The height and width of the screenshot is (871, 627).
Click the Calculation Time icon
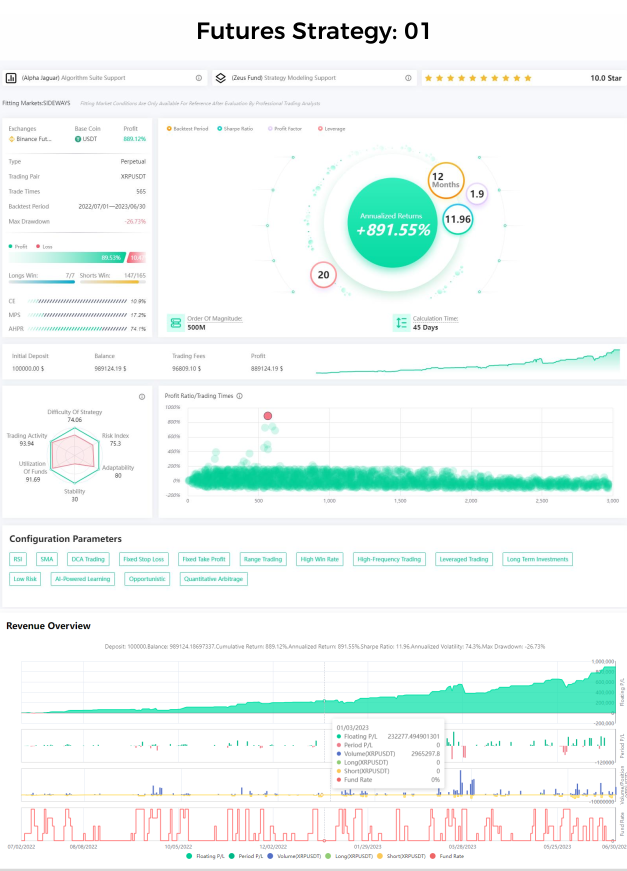coord(401,323)
